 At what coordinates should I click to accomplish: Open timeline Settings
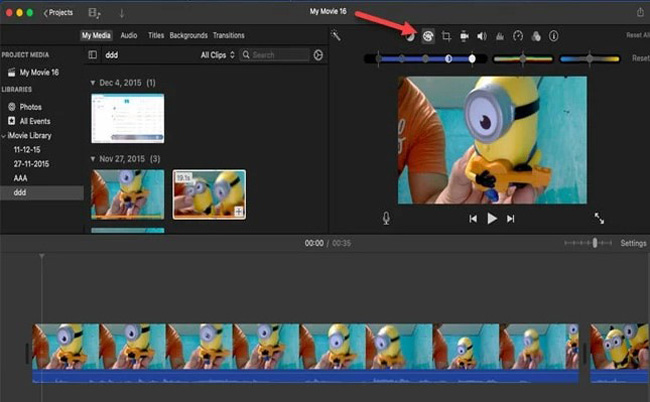[633, 243]
